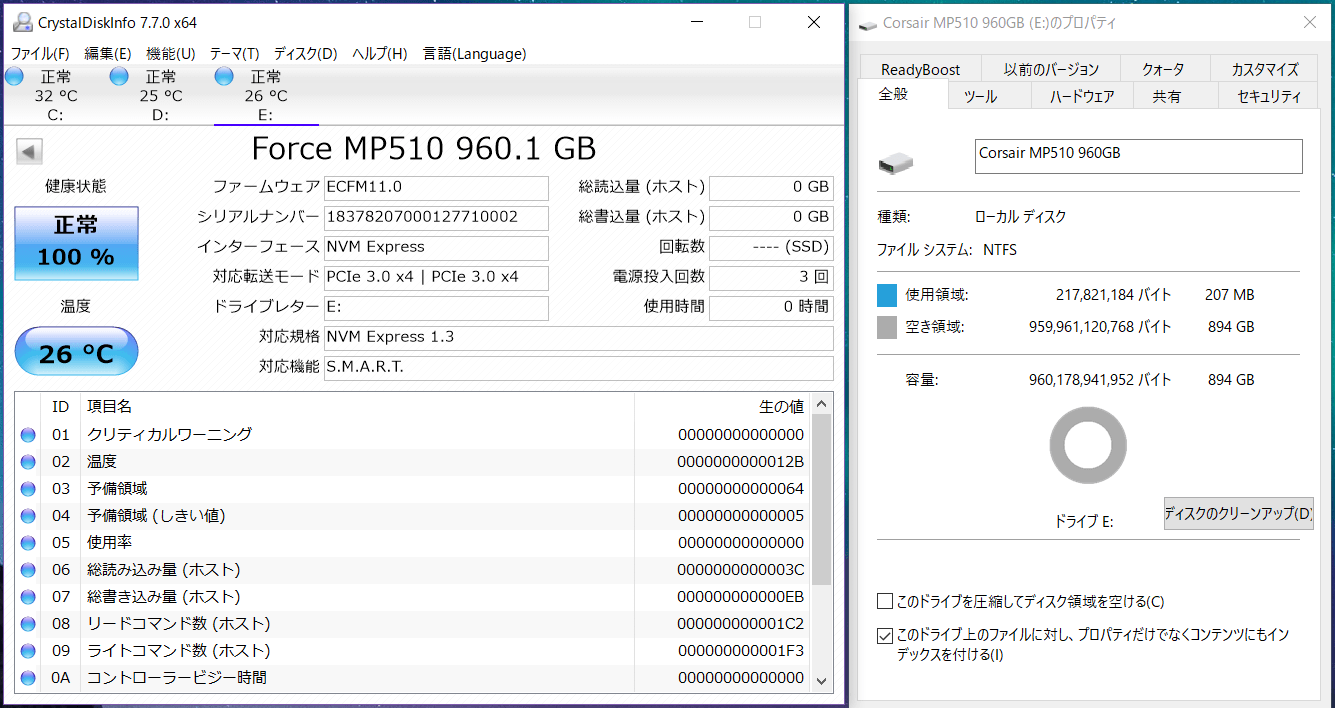Click the 26 °C temperature button
This screenshot has width=1335, height=708.
point(76,352)
